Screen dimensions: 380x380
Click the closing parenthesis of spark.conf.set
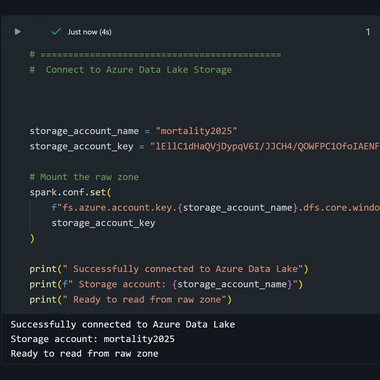pos(32,238)
